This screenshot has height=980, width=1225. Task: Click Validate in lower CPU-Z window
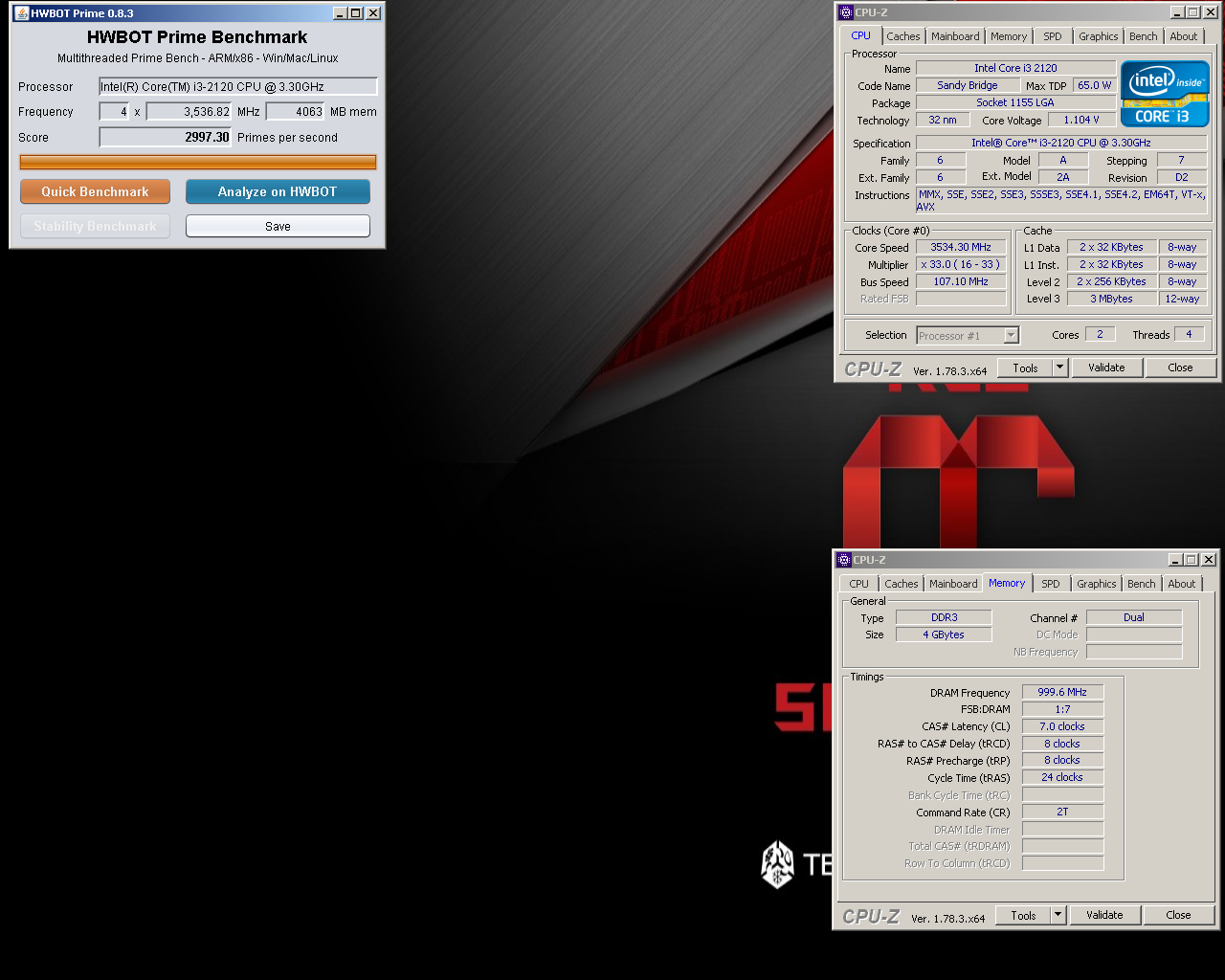click(x=1104, y=915)
